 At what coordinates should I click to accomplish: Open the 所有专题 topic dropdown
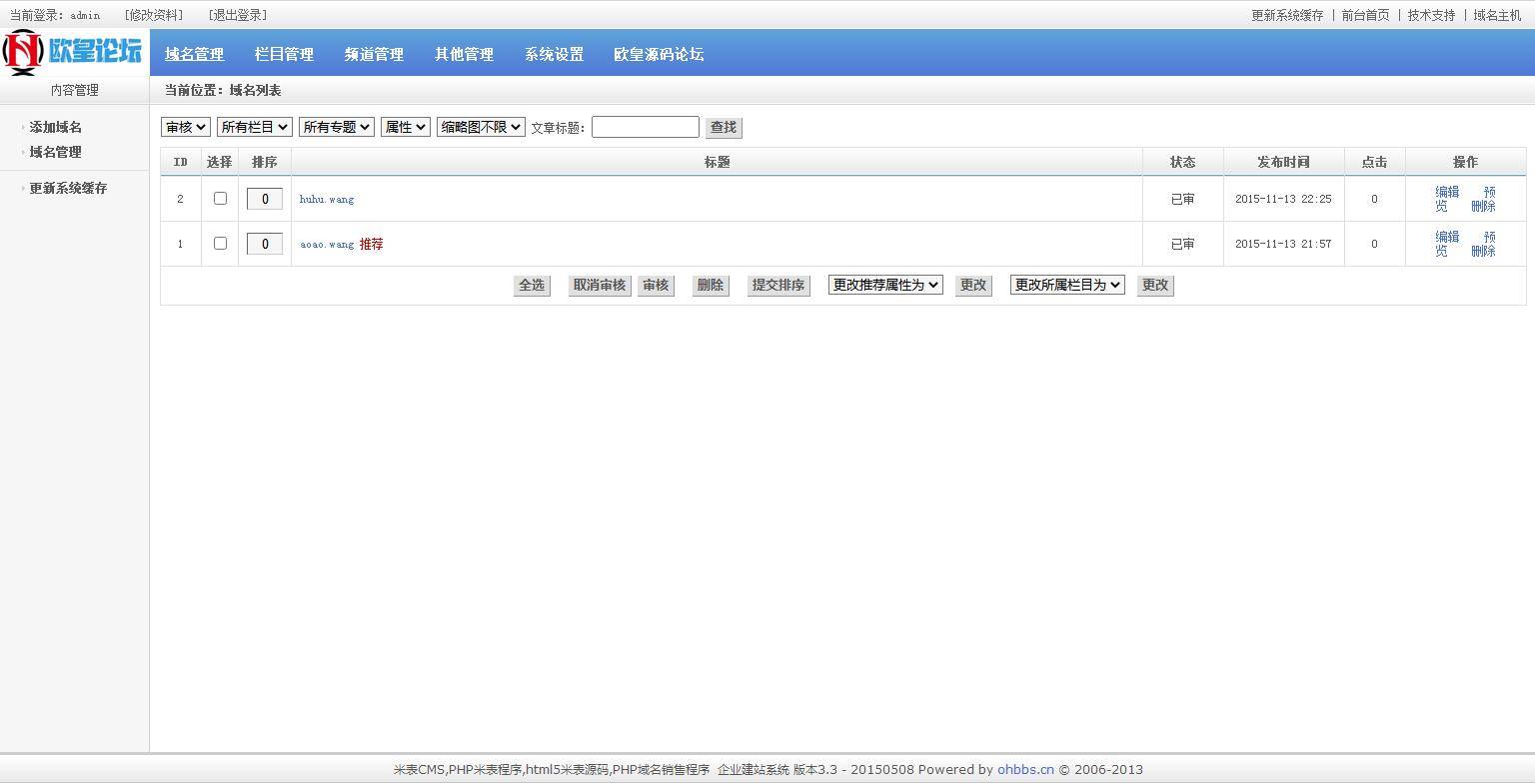(x=336, y=127)
